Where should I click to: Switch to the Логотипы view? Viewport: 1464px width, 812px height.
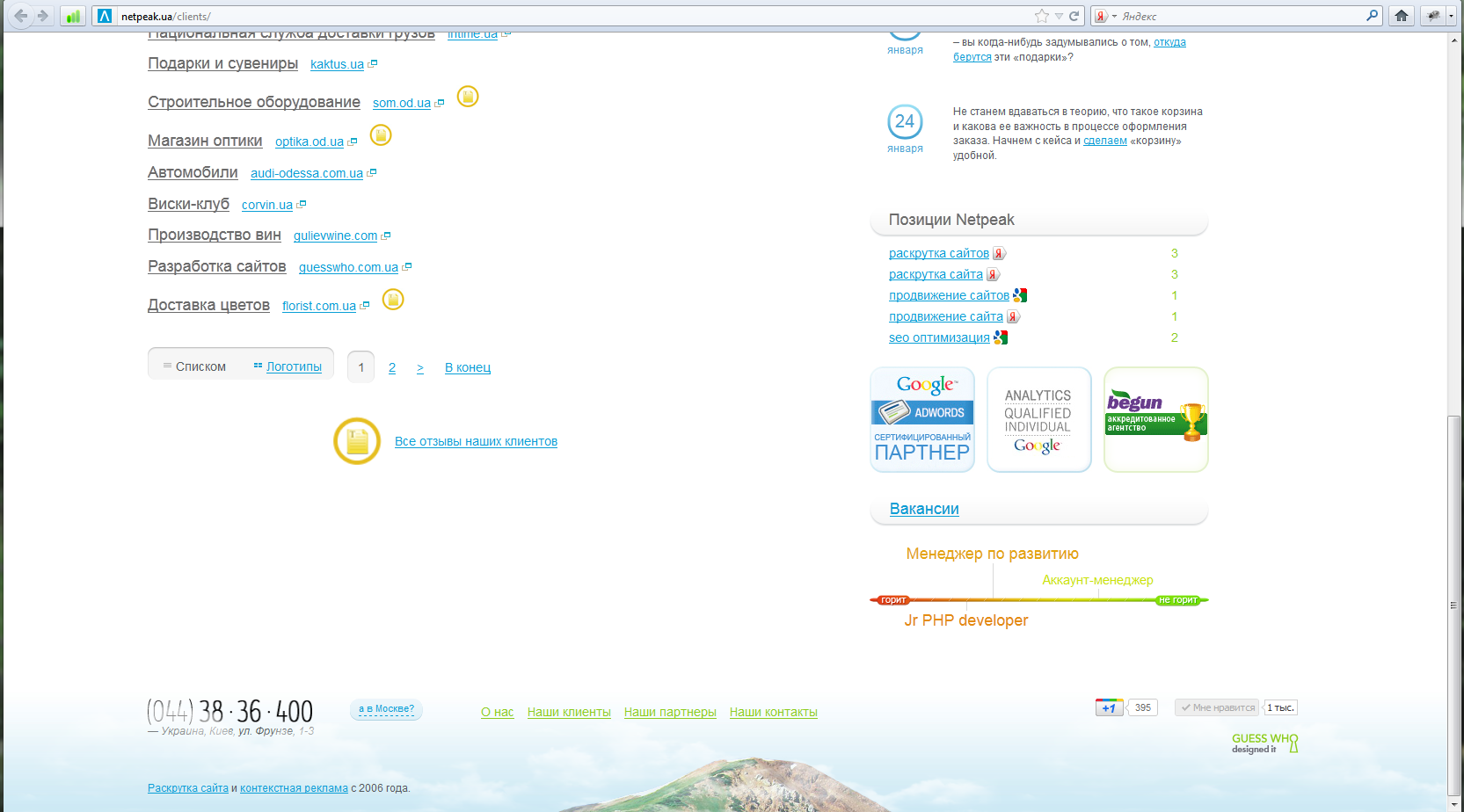pos(288,366)
